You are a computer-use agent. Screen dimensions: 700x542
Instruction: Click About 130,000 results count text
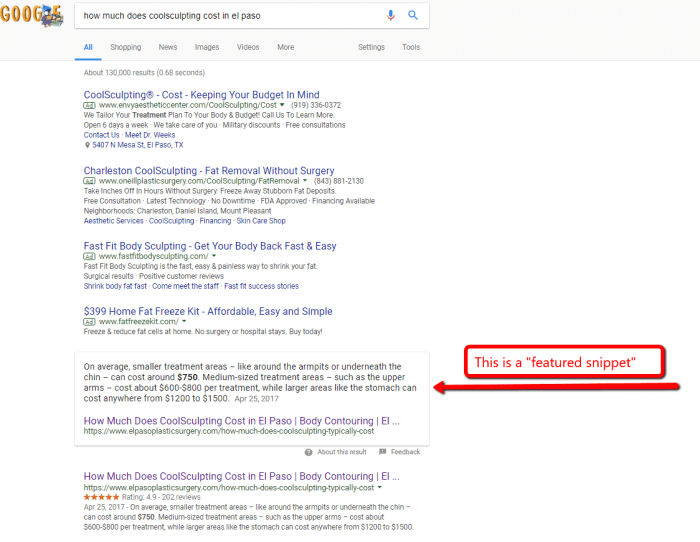tap(144, 73)
